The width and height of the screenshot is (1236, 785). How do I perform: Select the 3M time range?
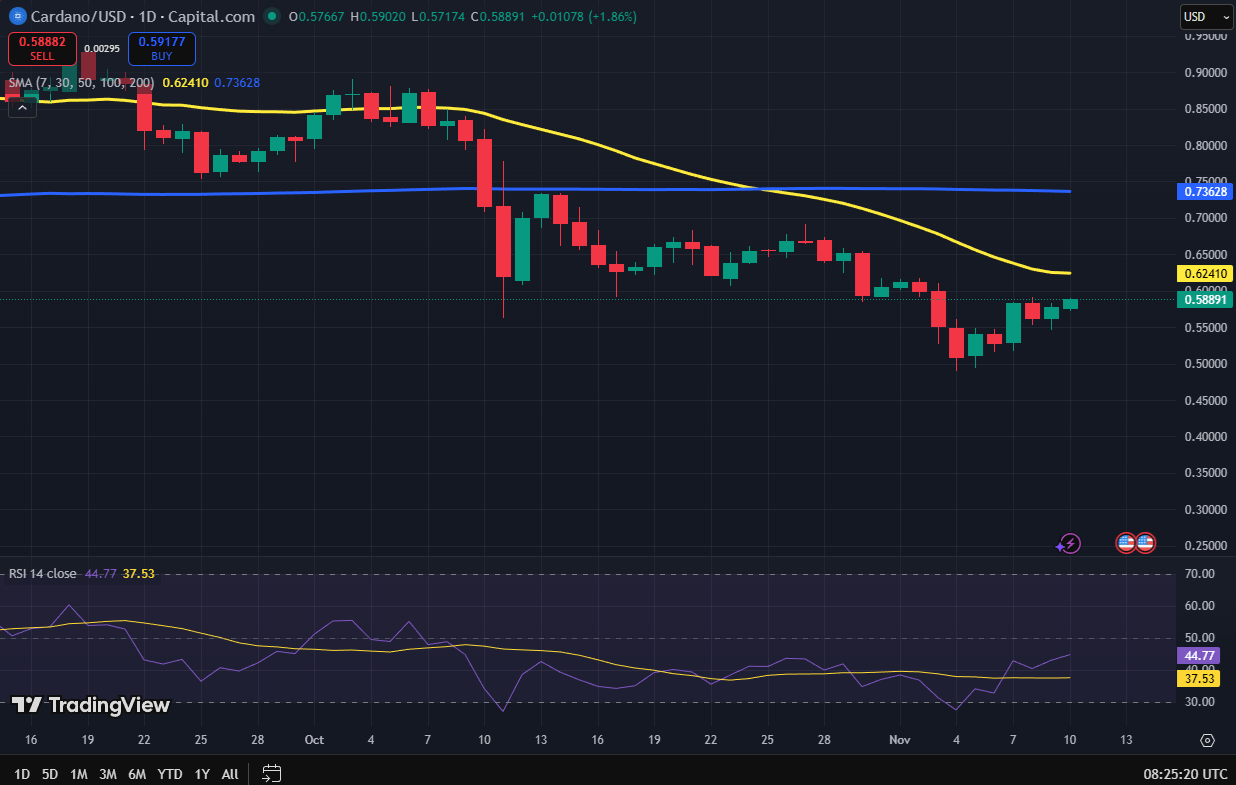[x=108, y=773]
